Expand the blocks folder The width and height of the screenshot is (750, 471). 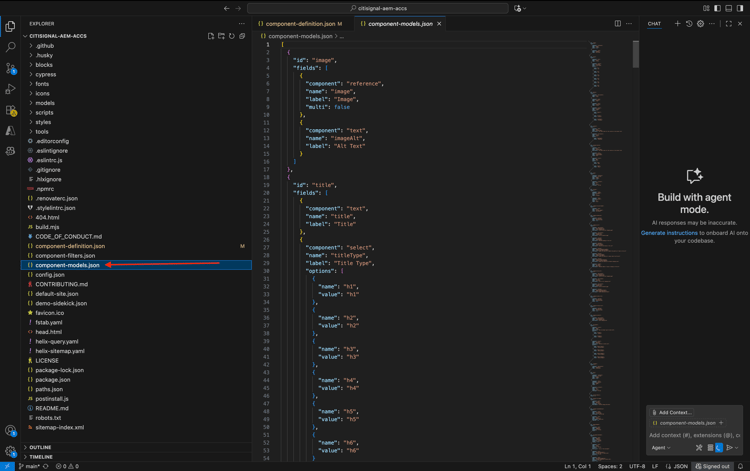(44, 65)
